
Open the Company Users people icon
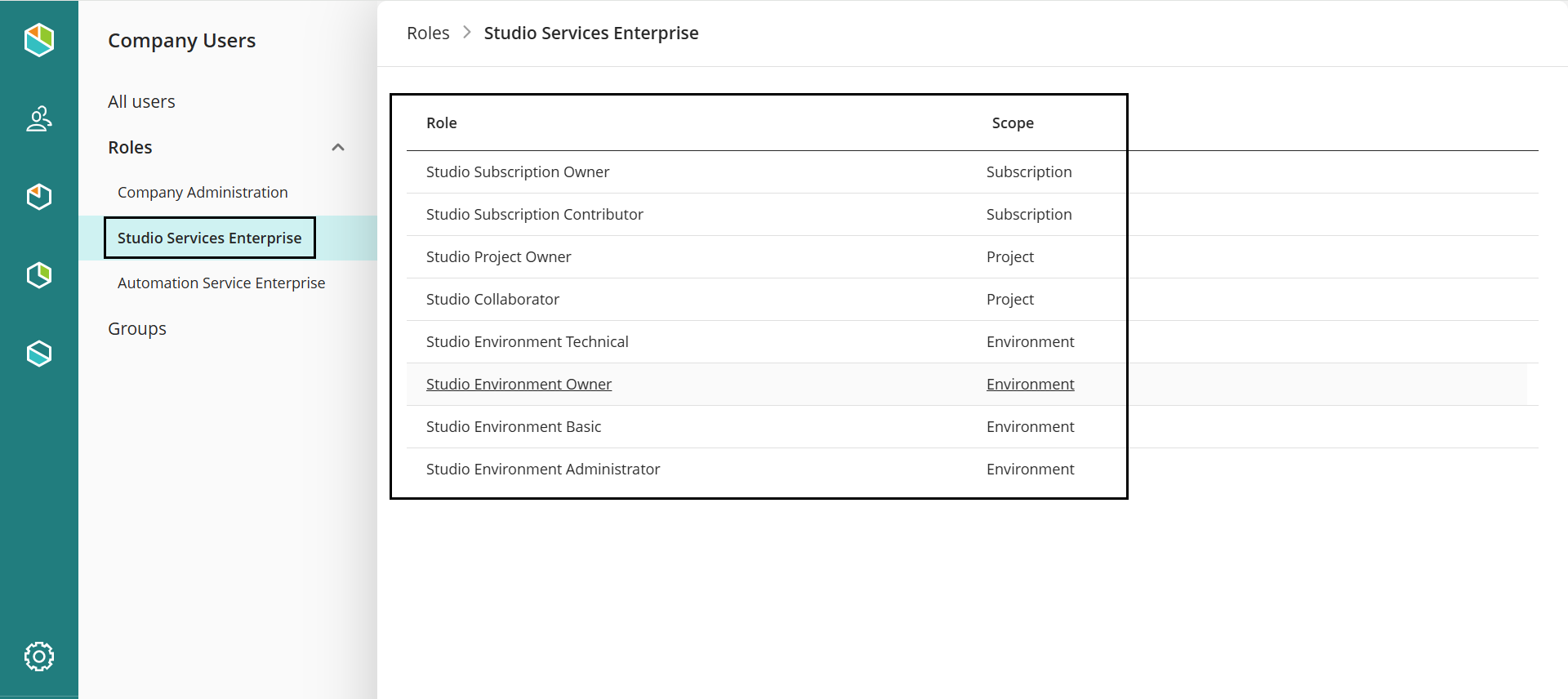[x=38, y=119]
